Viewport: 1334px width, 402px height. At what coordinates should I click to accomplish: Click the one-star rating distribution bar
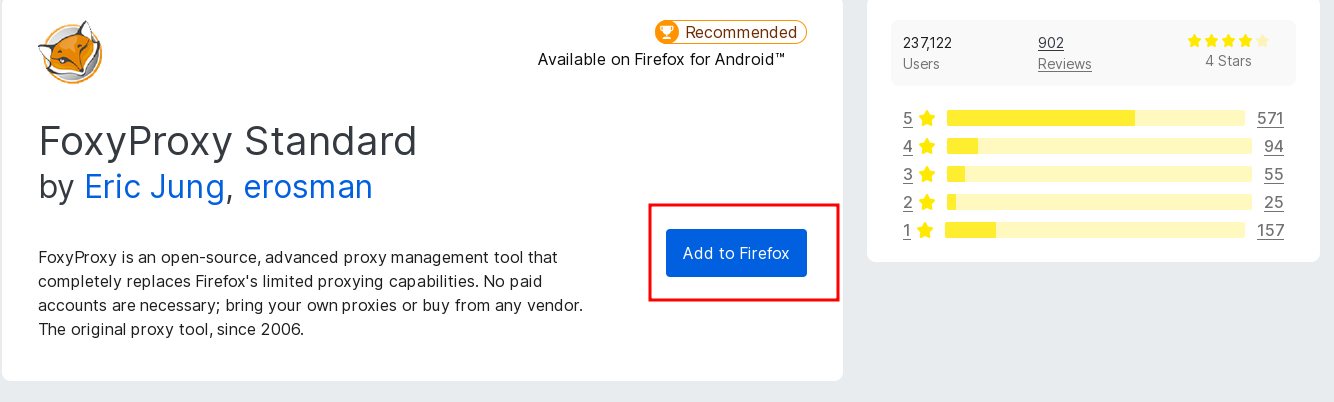(1094, 230)
